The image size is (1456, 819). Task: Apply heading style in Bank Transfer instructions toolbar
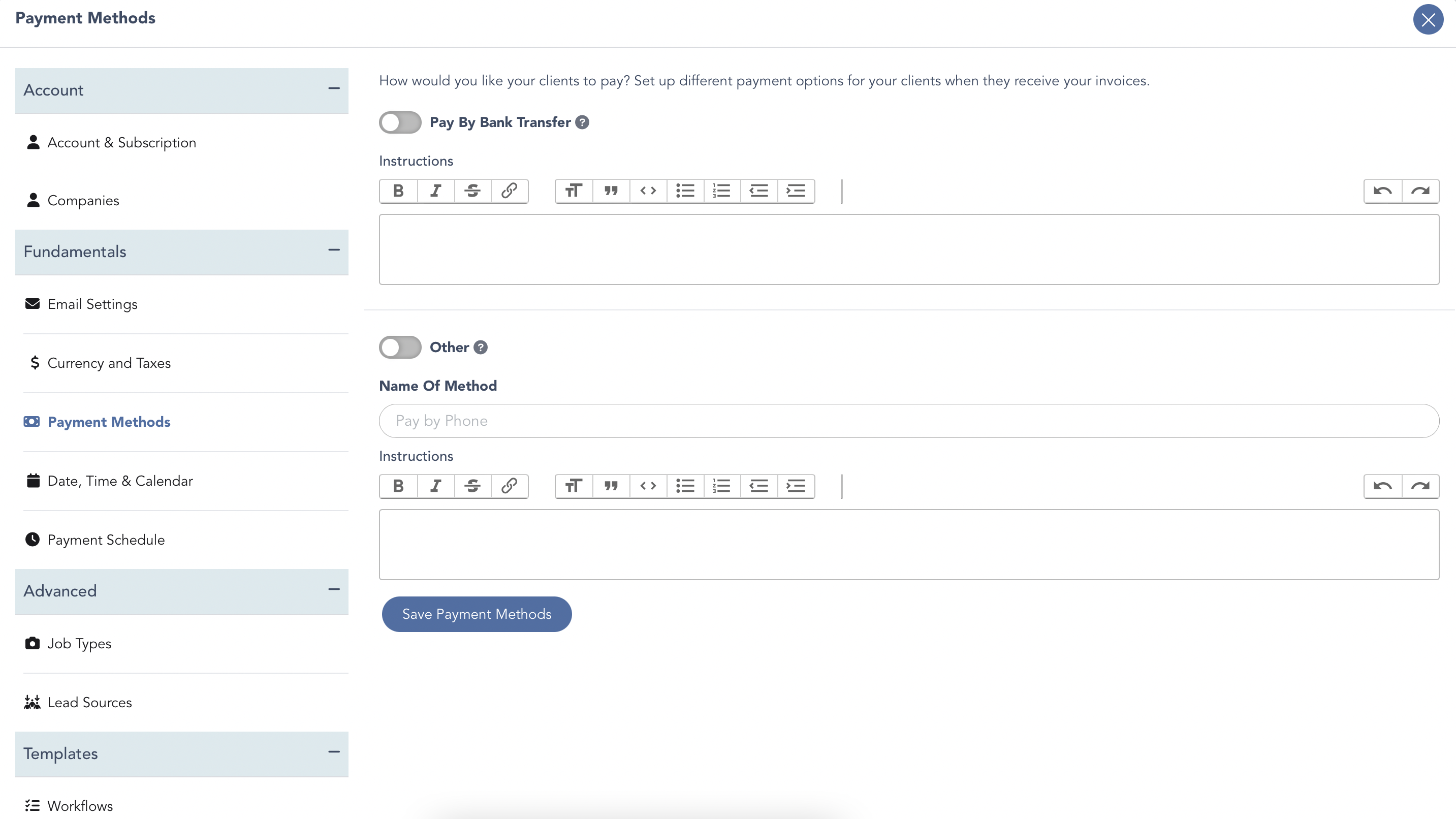tap(574, 191)
